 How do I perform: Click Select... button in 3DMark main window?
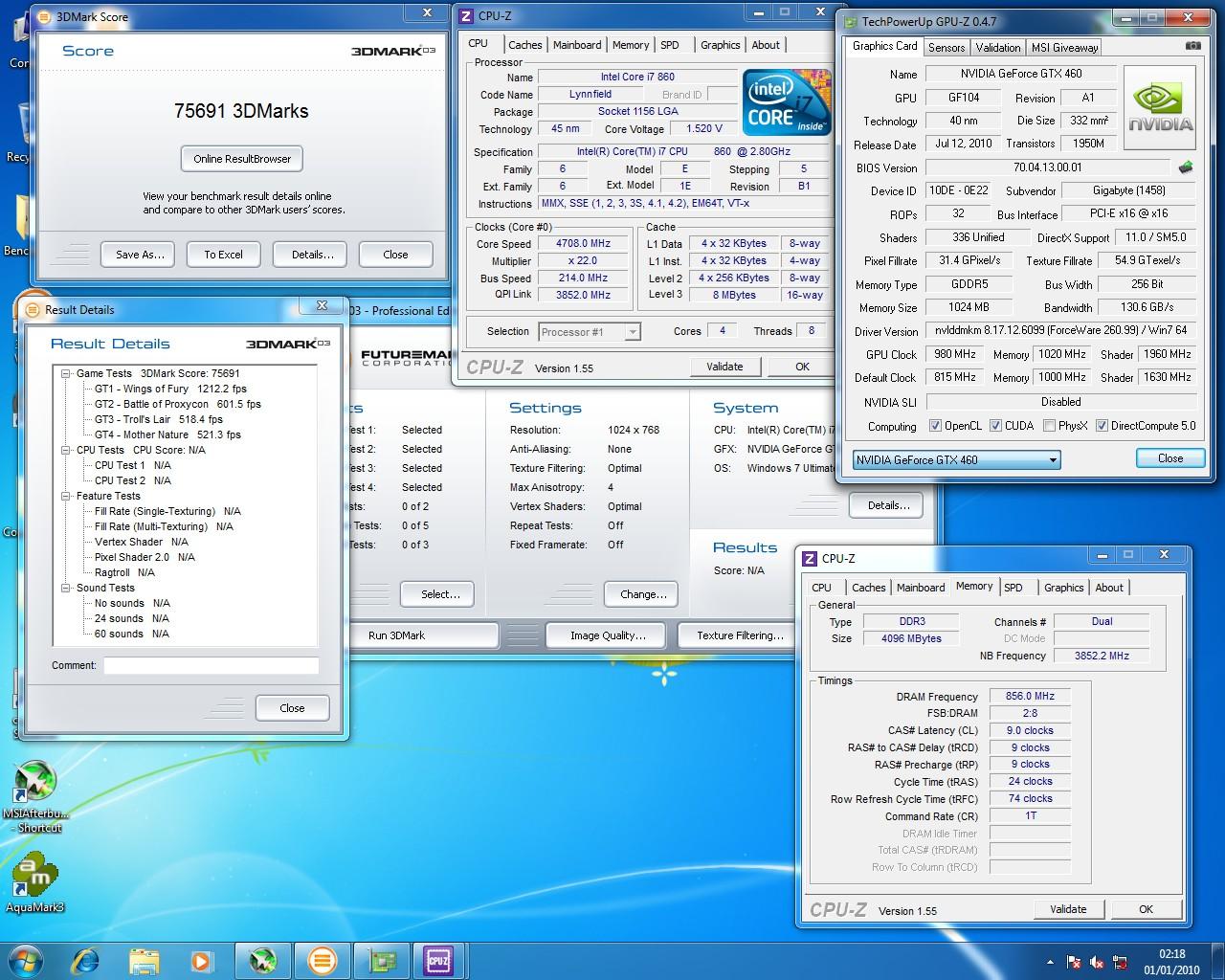tap(440, 594)
